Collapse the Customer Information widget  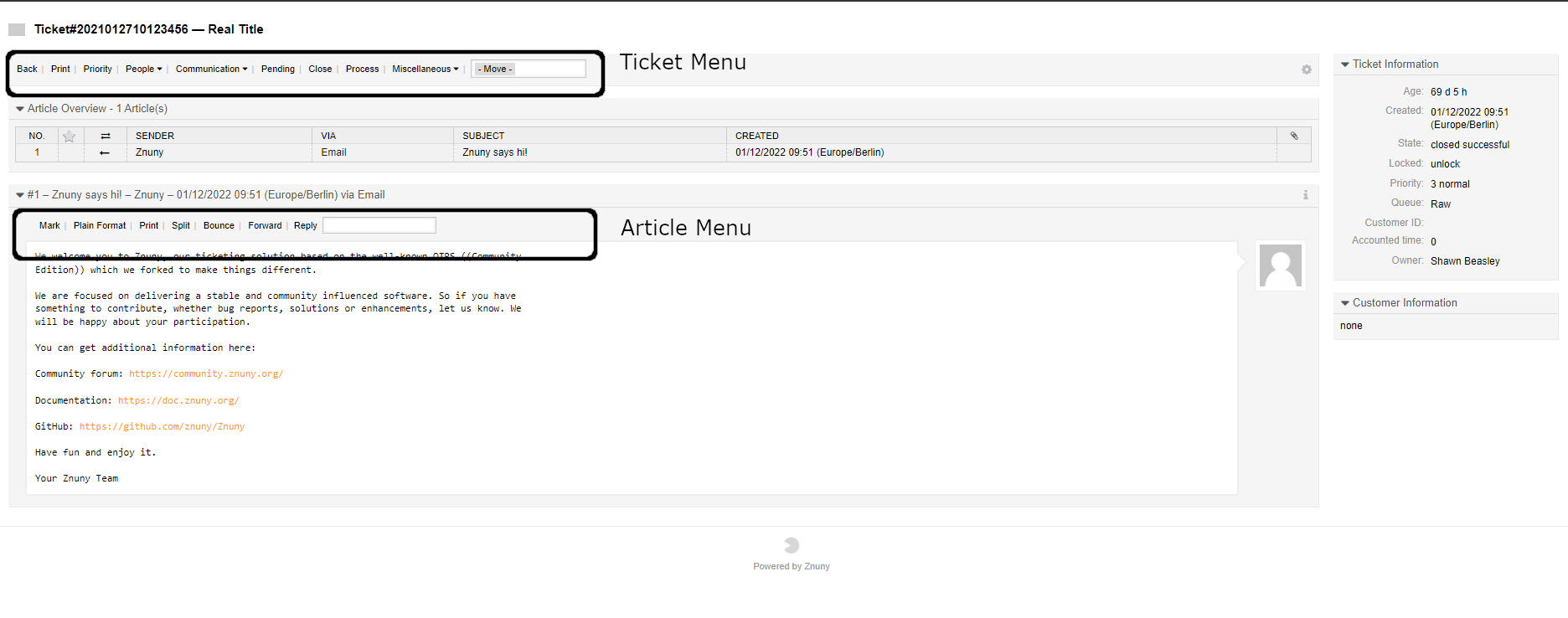(x=1345, y=303)
